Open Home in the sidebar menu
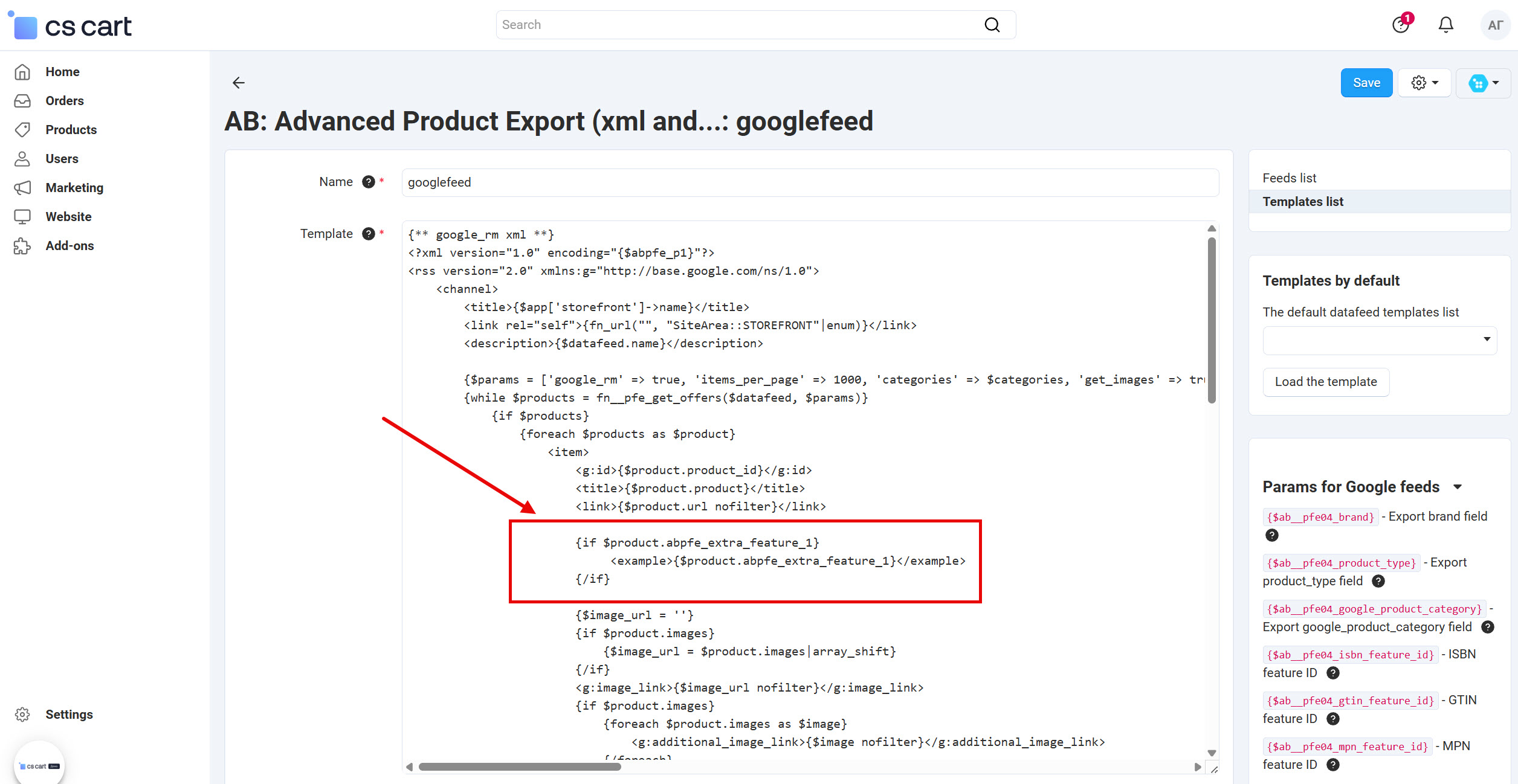The image size is (1518, 784). tap(63, 72)
